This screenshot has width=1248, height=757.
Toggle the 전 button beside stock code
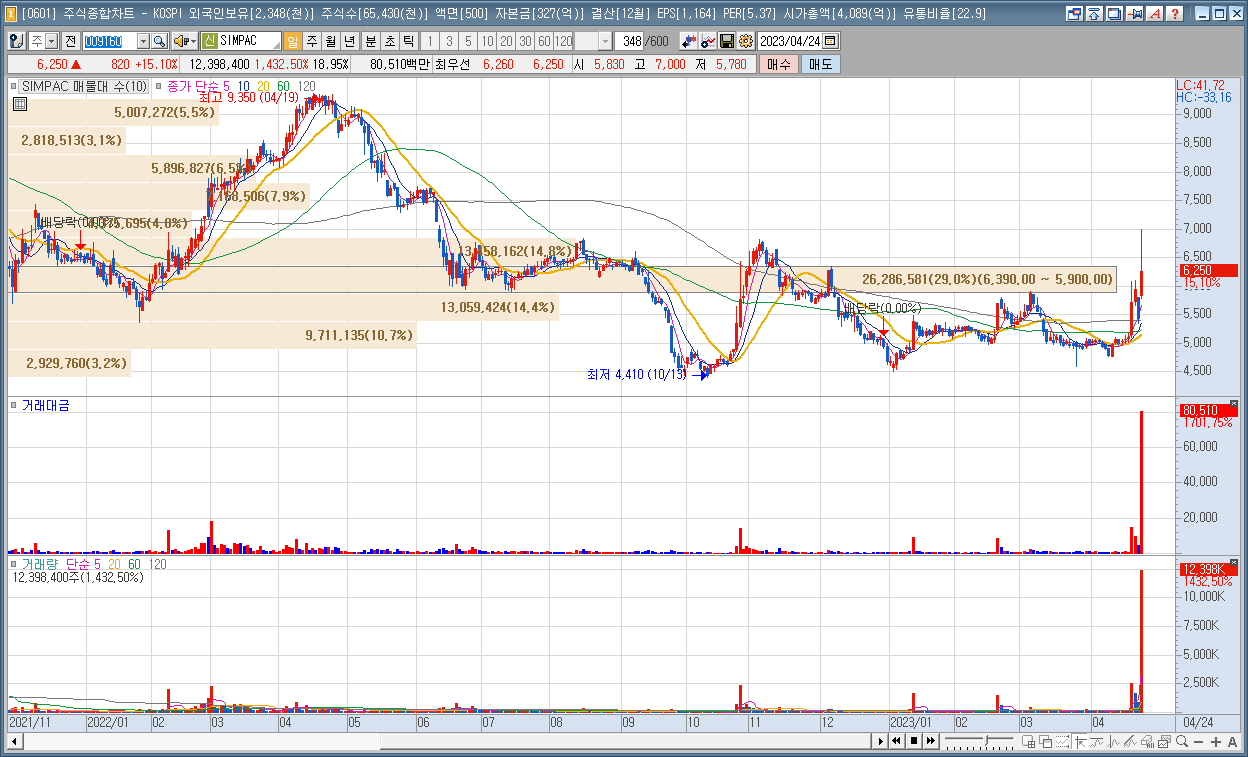(71, 41)
